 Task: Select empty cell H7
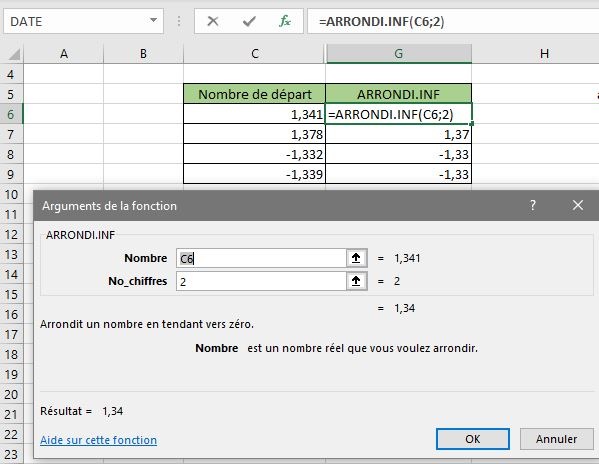pos(535,134)
